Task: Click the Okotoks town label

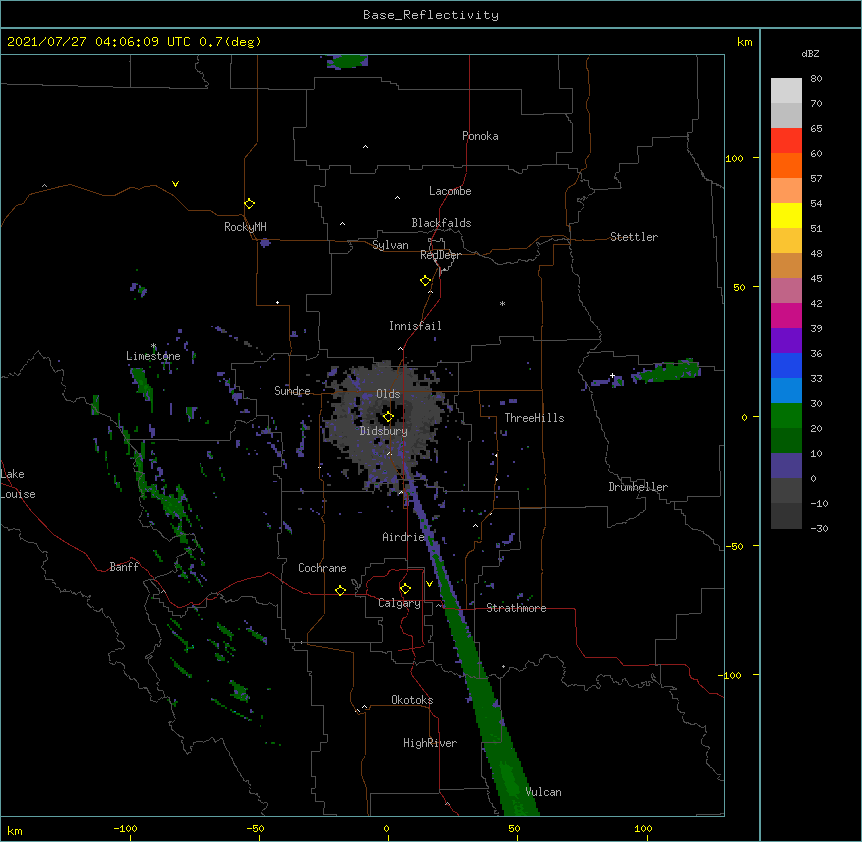Action: [412, 700]
